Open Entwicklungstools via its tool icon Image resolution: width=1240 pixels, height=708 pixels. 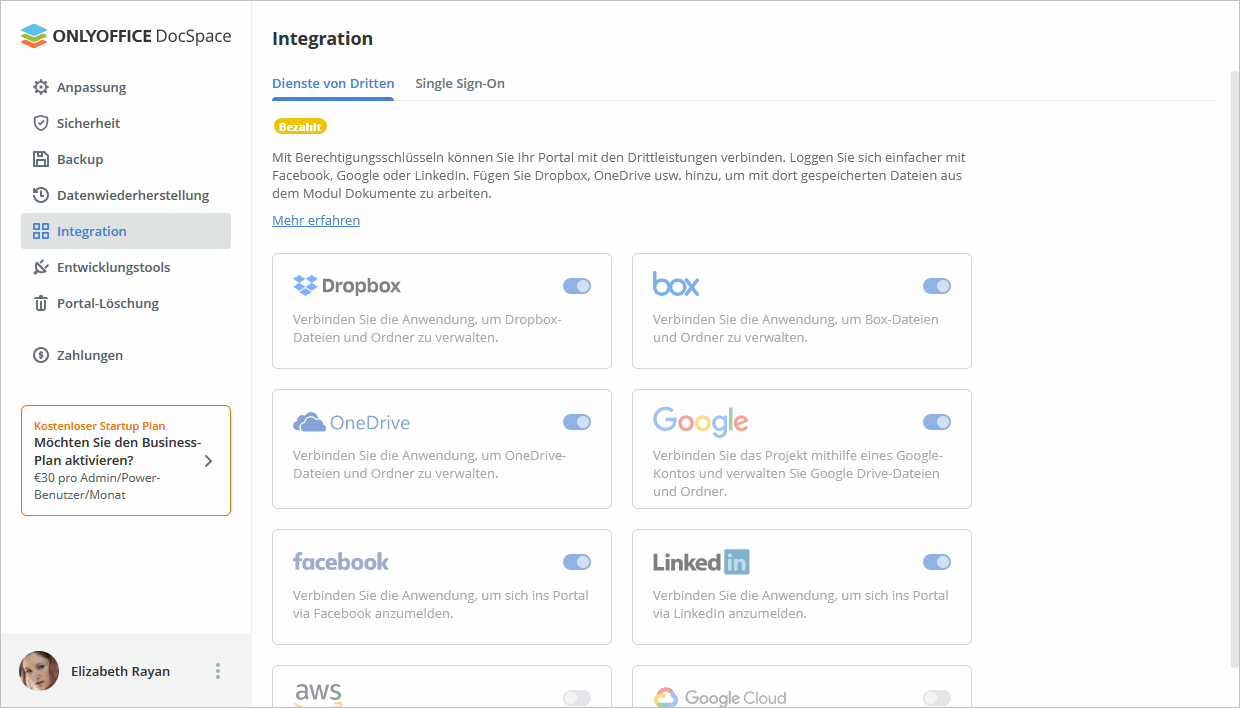pos(41,267)
